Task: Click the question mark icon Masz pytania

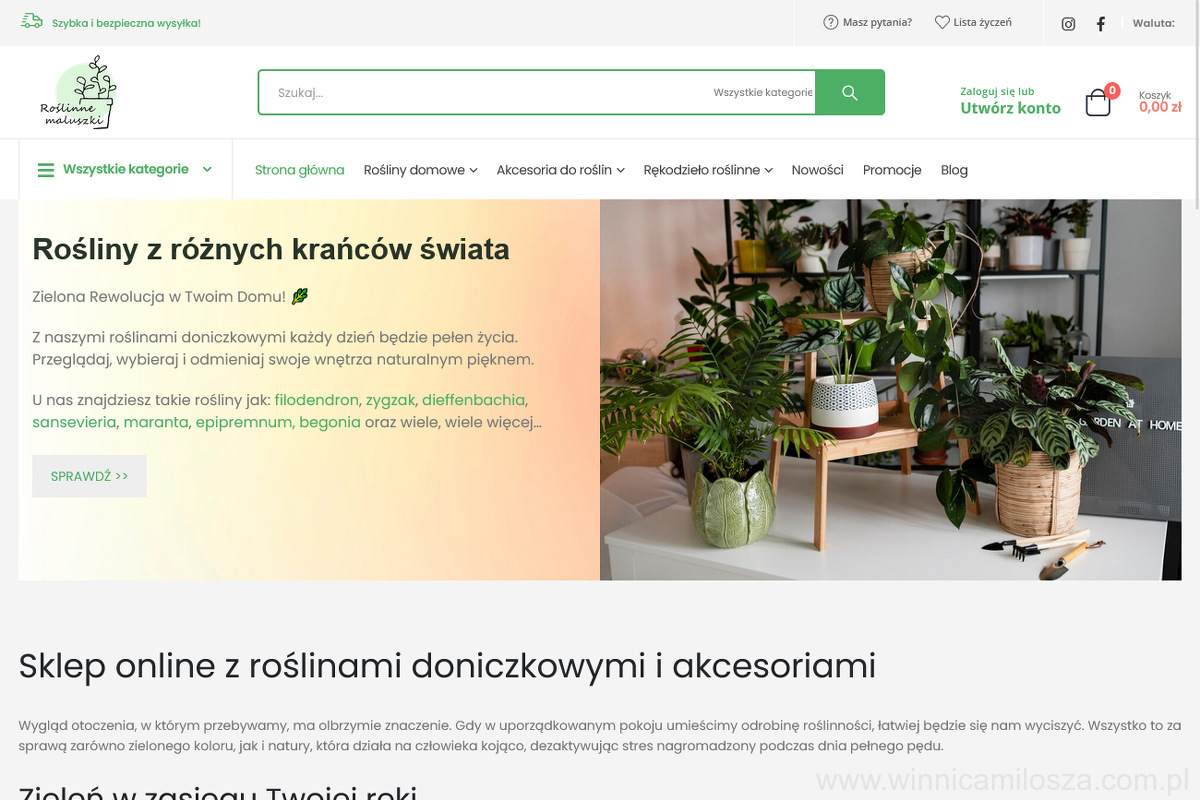Action: (x=831, y=22)
